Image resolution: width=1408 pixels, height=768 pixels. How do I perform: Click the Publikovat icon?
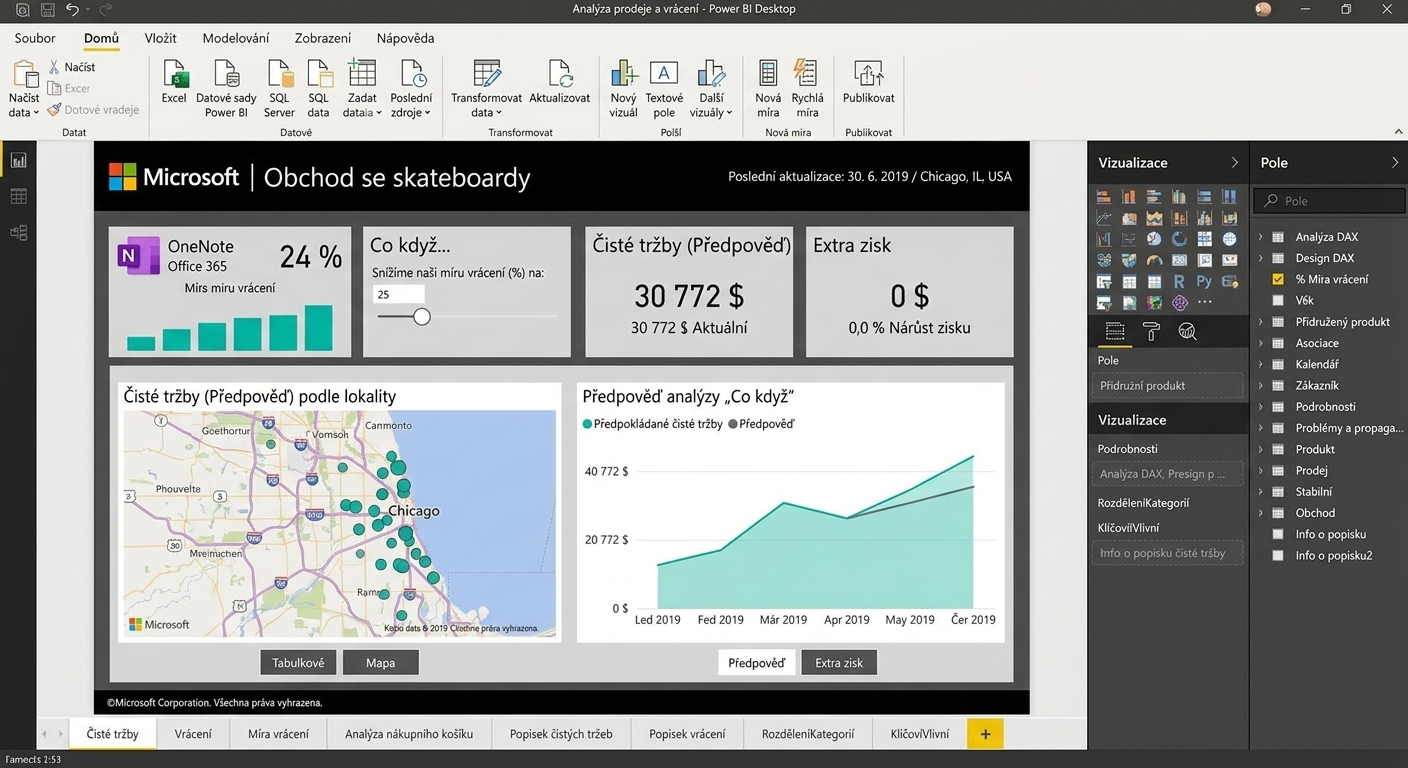point(869,75)
